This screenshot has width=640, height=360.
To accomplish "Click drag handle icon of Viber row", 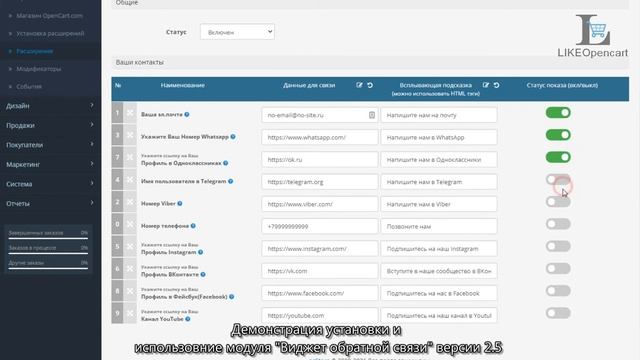I will tap(130, 202).
